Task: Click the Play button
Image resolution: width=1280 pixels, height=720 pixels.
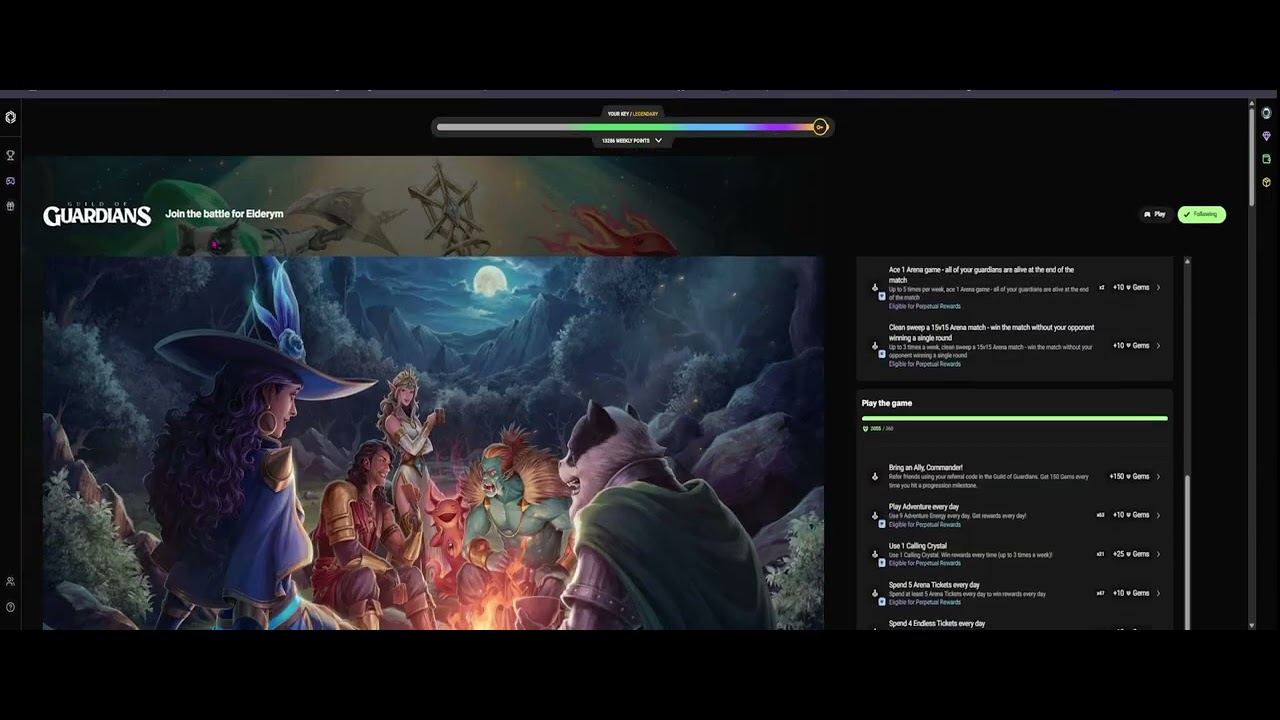Action: [1155, 214]
